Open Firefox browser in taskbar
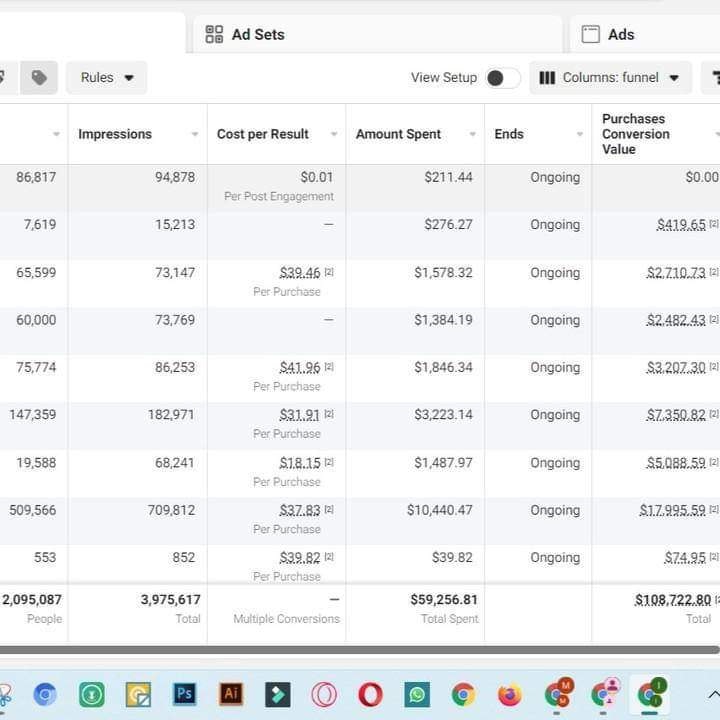 tap(510, 694)
